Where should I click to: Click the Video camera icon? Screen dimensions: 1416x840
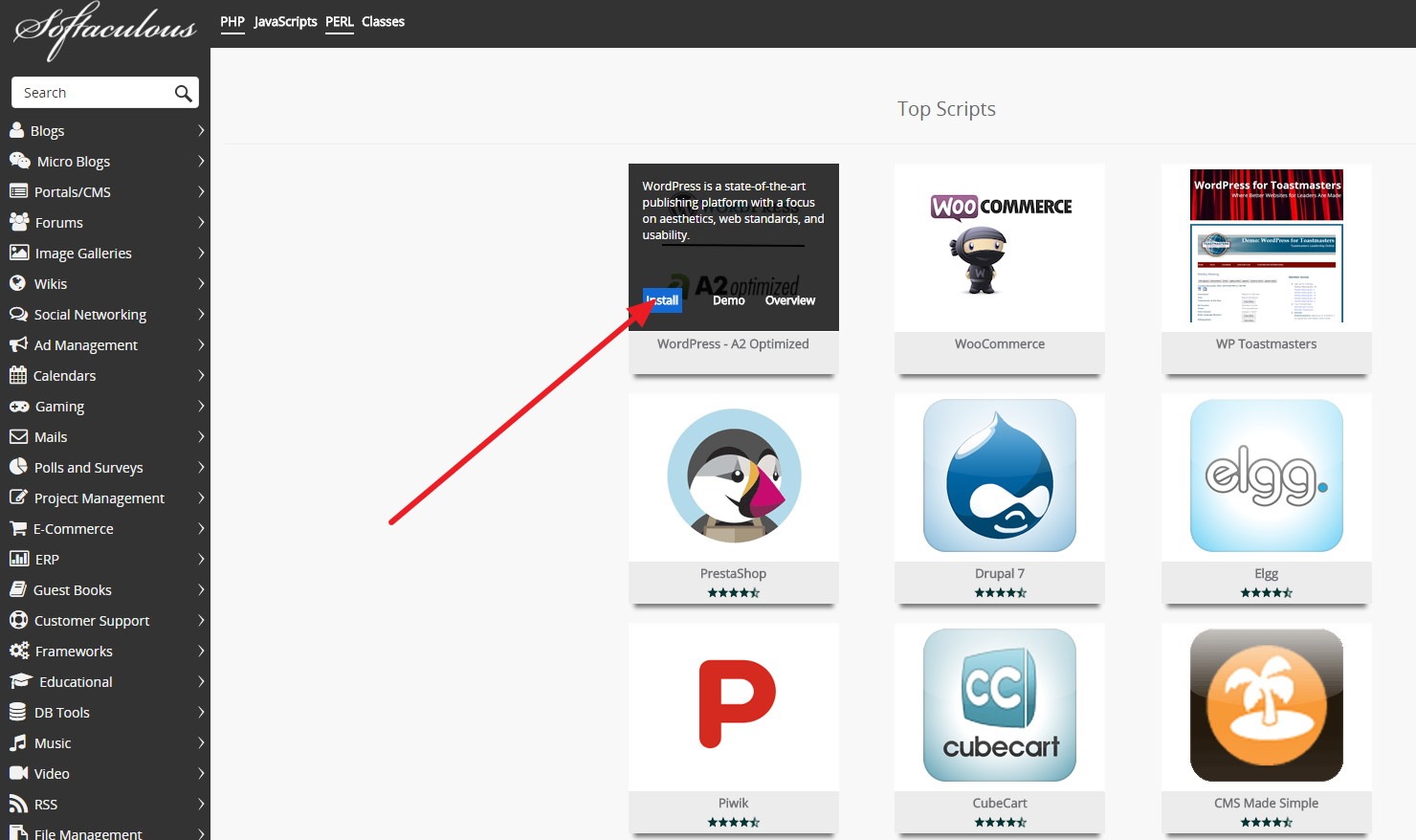(x=18, y=773)
